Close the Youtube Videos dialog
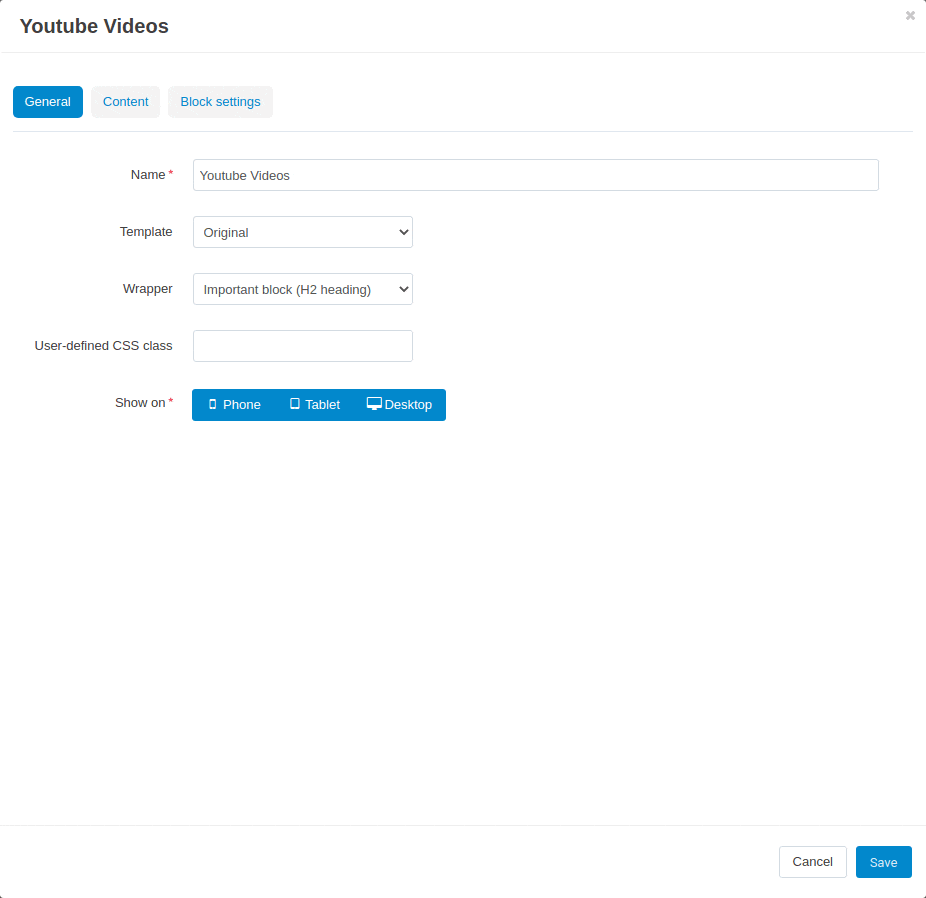The width and height of the screenshot is (926, 898). pos(910,16)
